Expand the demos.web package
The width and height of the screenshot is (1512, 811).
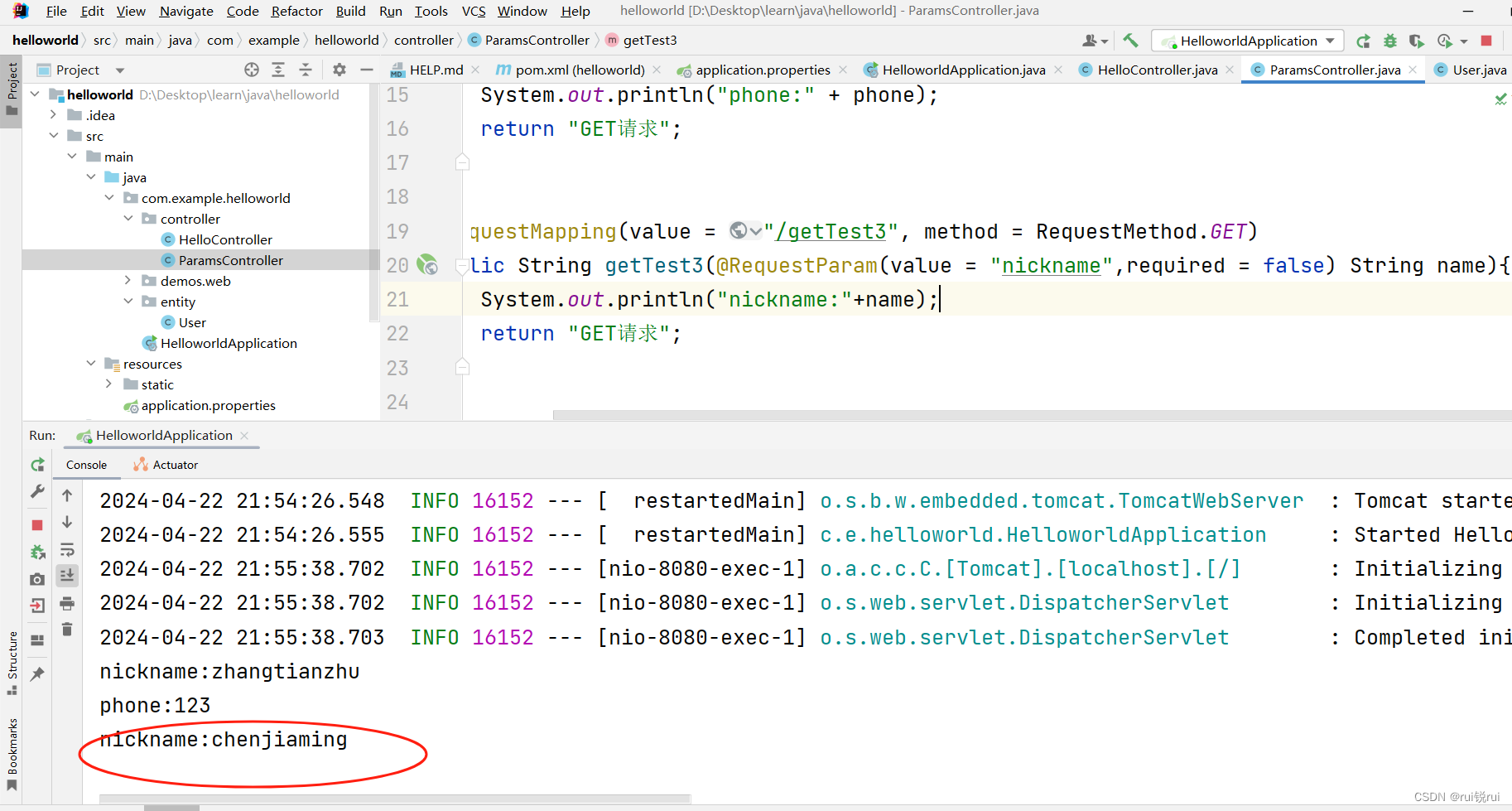click(126, 280)
